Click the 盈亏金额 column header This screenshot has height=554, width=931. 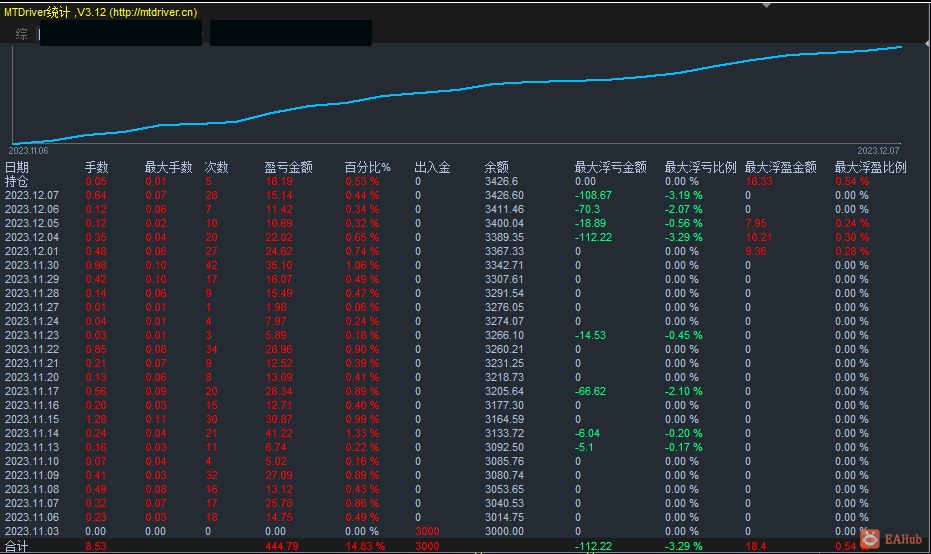[289, 167]
